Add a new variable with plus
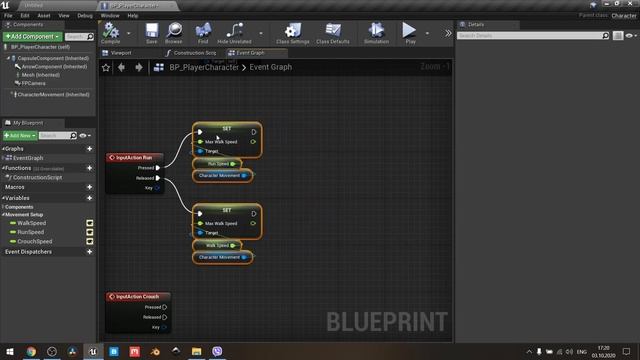 [x=89, y=198]
